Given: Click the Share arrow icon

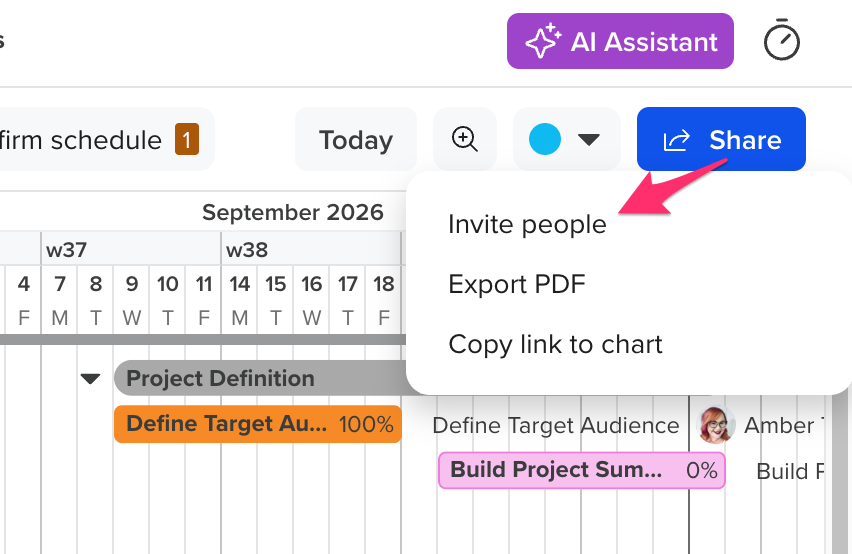Looking at the screenshot, I should (676, 140).
